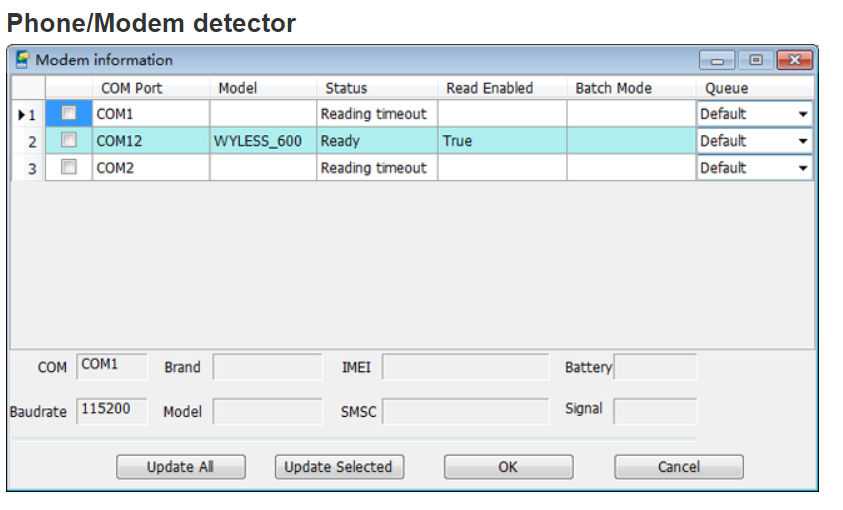The height and width of the screenshot is (510, 843).
Task: Click into the Baudrate field
Action: [x=111, y=410]
